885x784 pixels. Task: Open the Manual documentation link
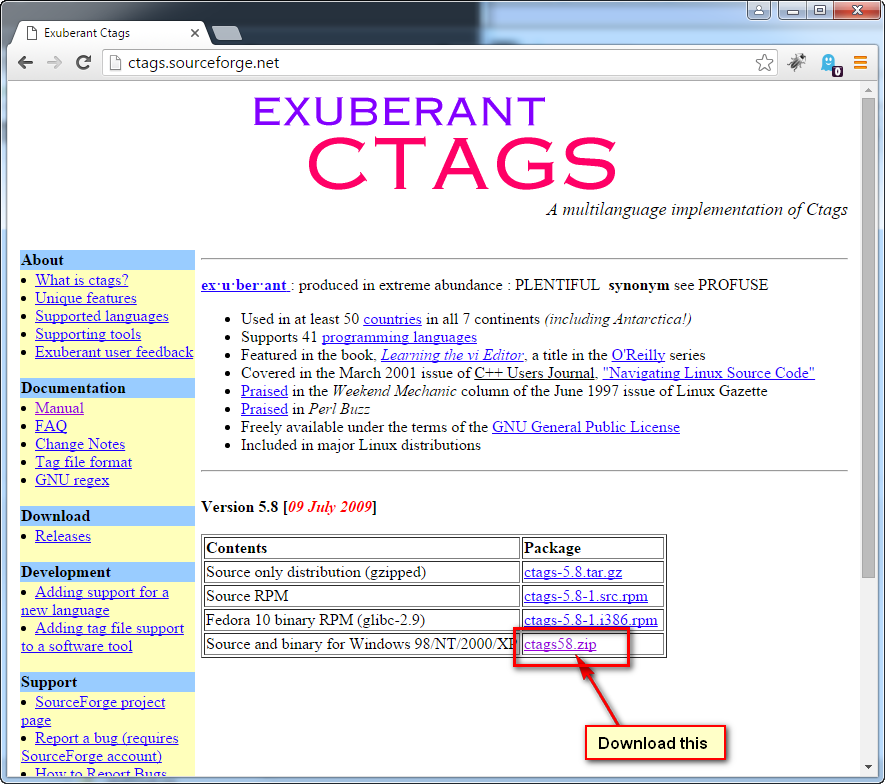coord(59,408)
